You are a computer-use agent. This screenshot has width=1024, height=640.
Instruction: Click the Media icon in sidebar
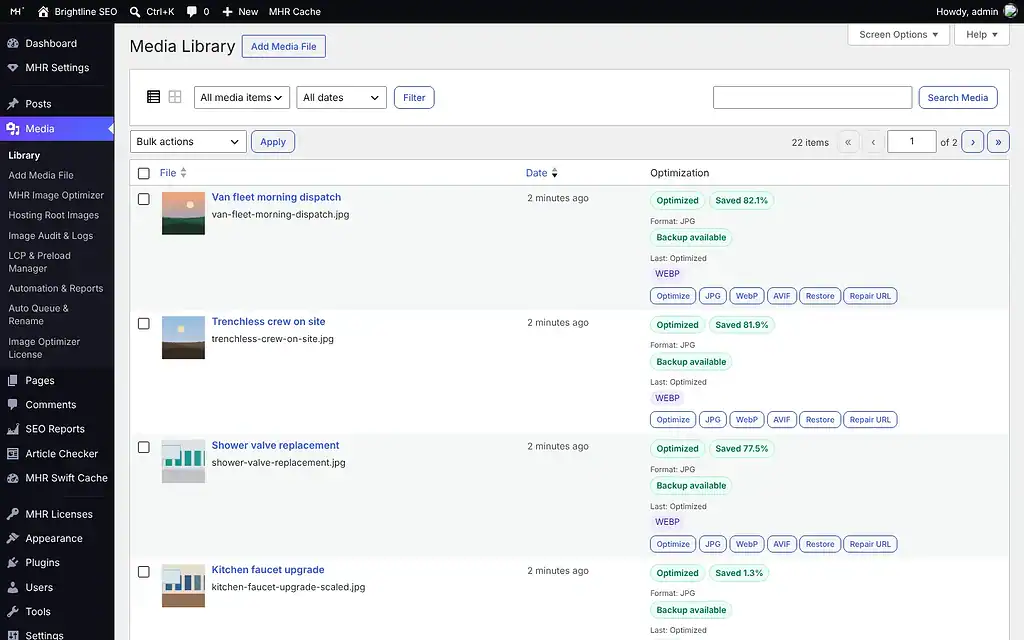(12, 129)
